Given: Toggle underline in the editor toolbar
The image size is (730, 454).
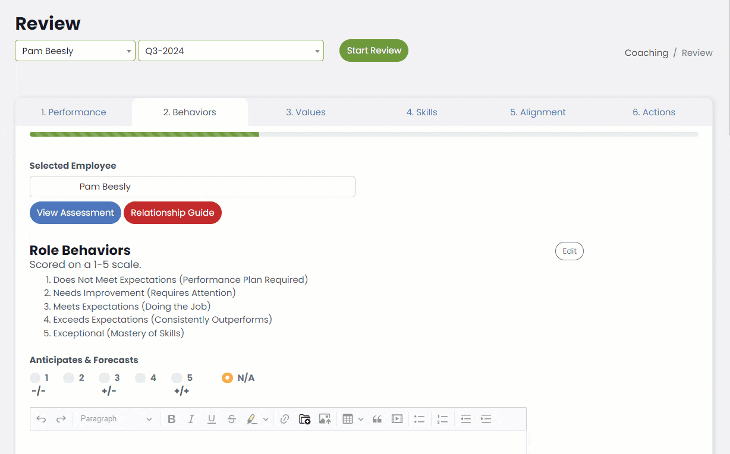Looking at the screenshot, I should (211, 419).
